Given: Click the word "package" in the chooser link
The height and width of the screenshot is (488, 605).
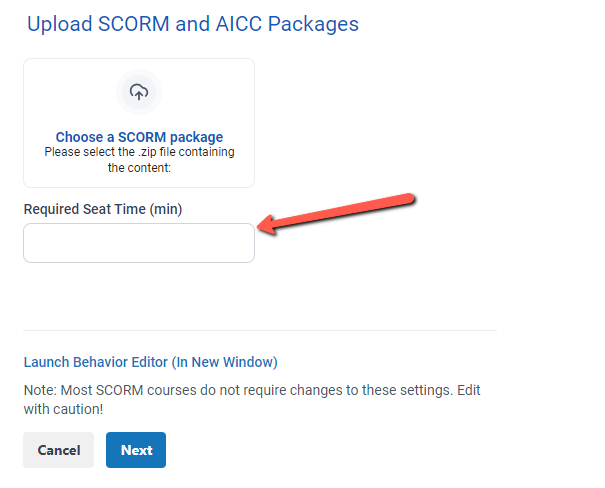Looking at the screenshot, I should [x=196, y=137].
